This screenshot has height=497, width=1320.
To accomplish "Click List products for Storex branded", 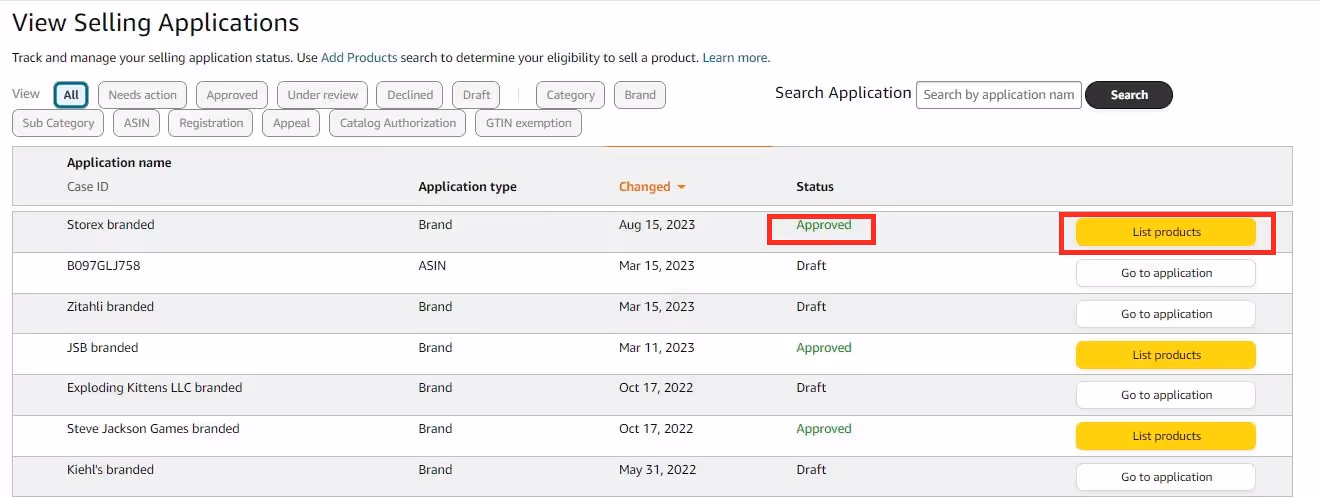I will click(1166, 232).
